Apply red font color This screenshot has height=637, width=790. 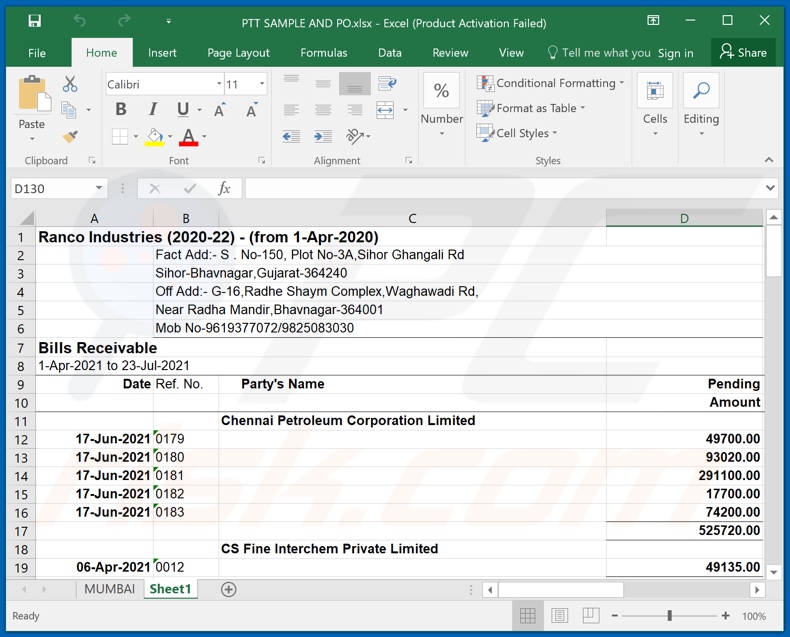click(188, 137)
